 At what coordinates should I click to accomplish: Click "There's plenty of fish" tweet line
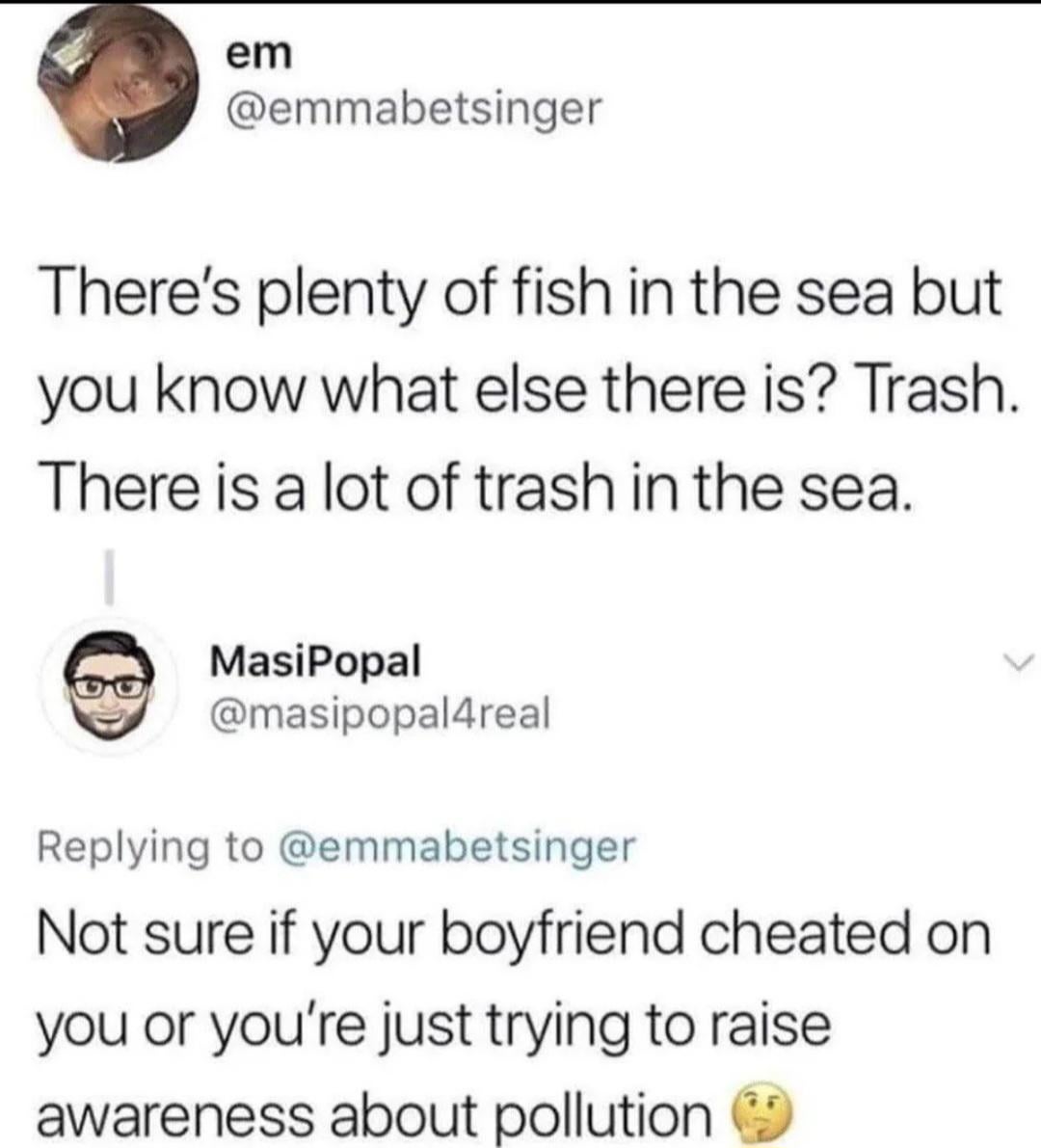pyautogui.click(x=519, y=294)
